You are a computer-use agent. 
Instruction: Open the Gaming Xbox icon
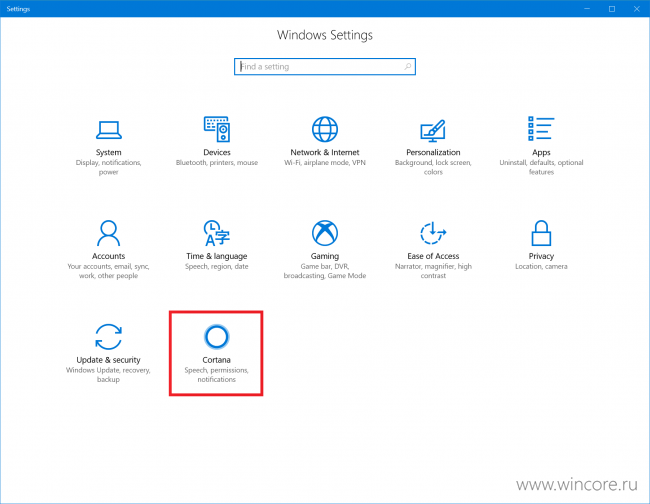click(x=325, y=233)
